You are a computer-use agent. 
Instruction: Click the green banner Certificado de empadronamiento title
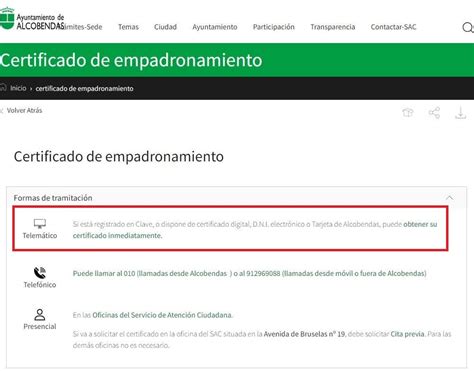click(x=131, y=60)
